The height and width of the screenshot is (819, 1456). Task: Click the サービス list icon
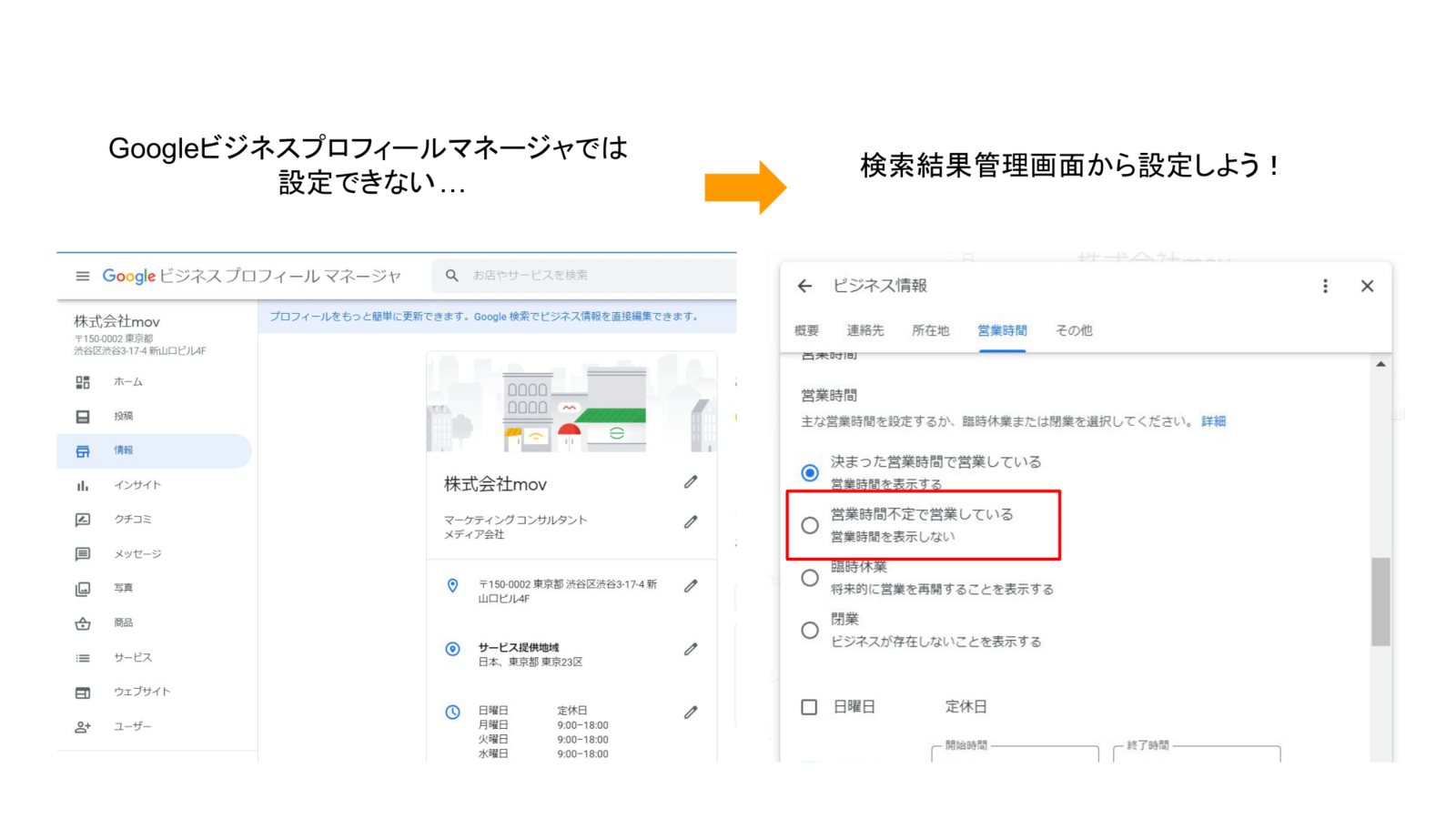coord(83,658)
